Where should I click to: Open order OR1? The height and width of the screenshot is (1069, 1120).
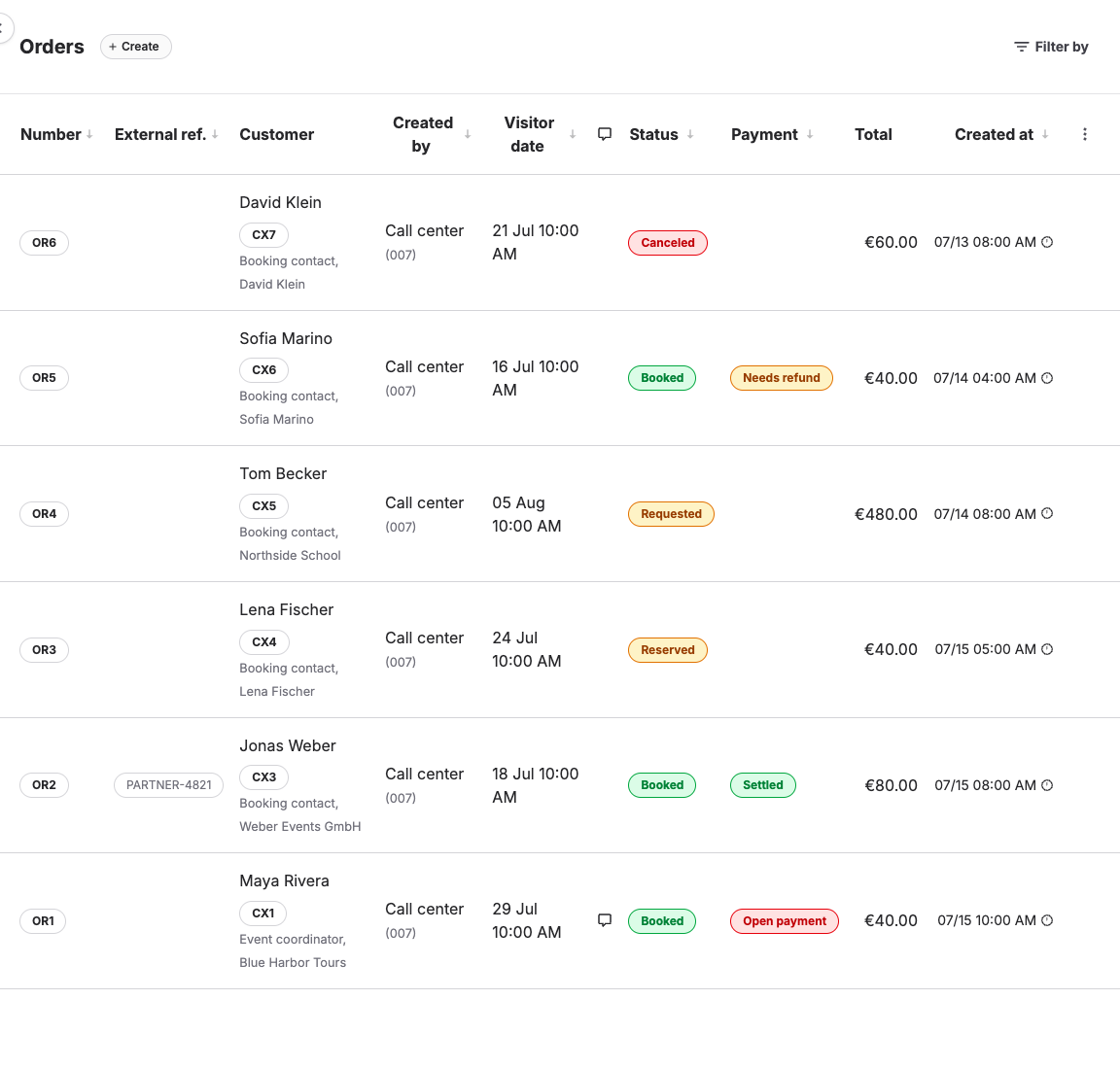(43, 921)
